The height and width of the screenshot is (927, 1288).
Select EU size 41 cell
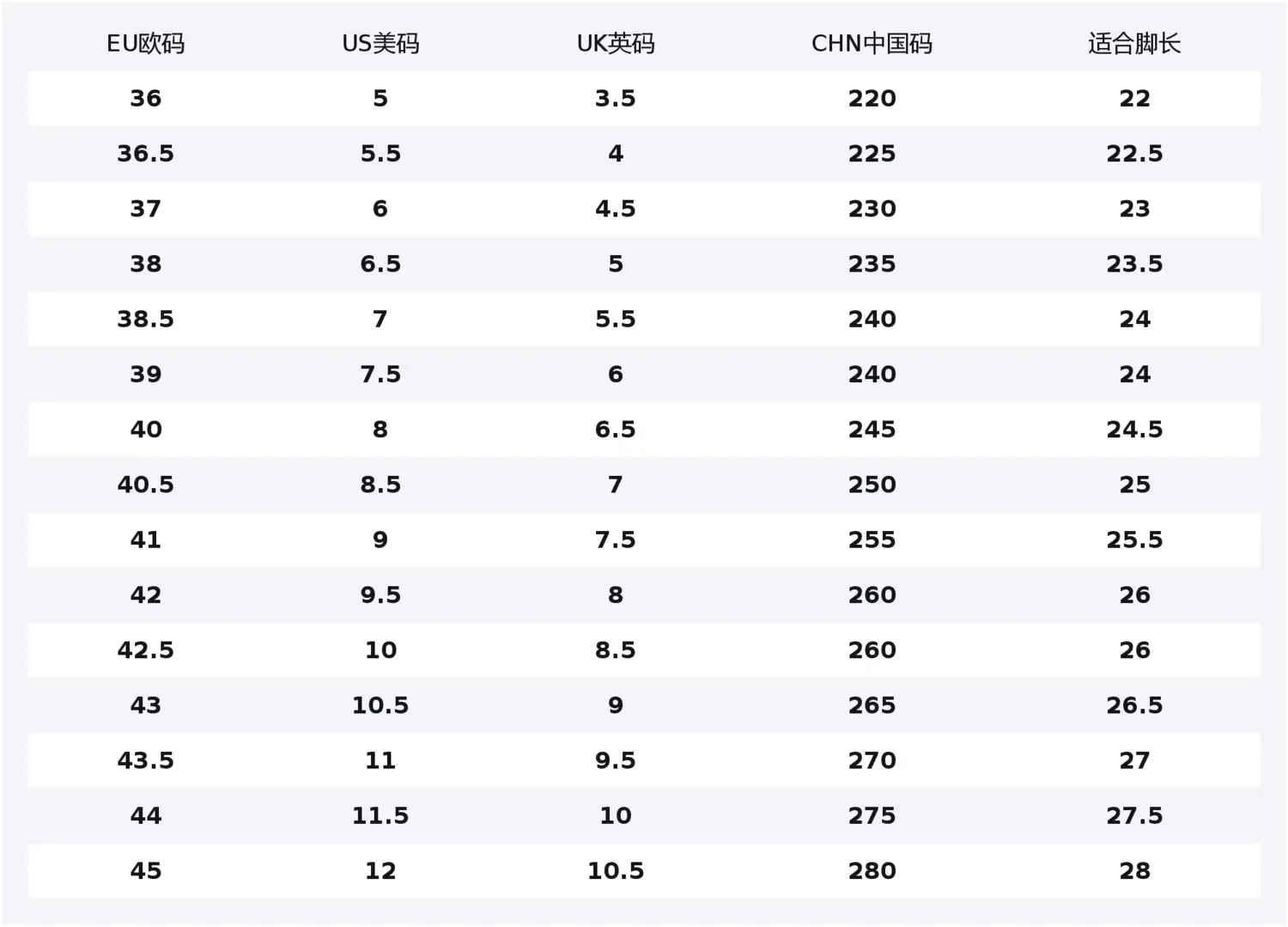tap(145, 540)
